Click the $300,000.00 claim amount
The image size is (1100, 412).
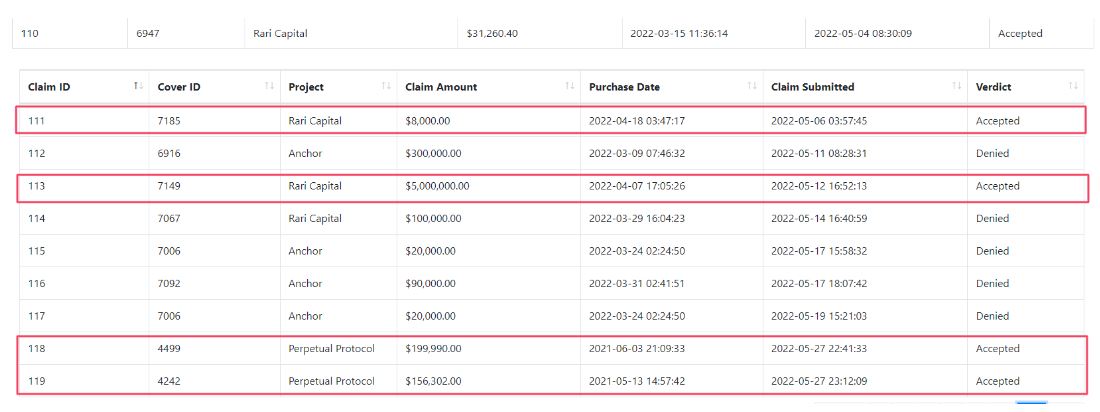click(x=434, y=153)
